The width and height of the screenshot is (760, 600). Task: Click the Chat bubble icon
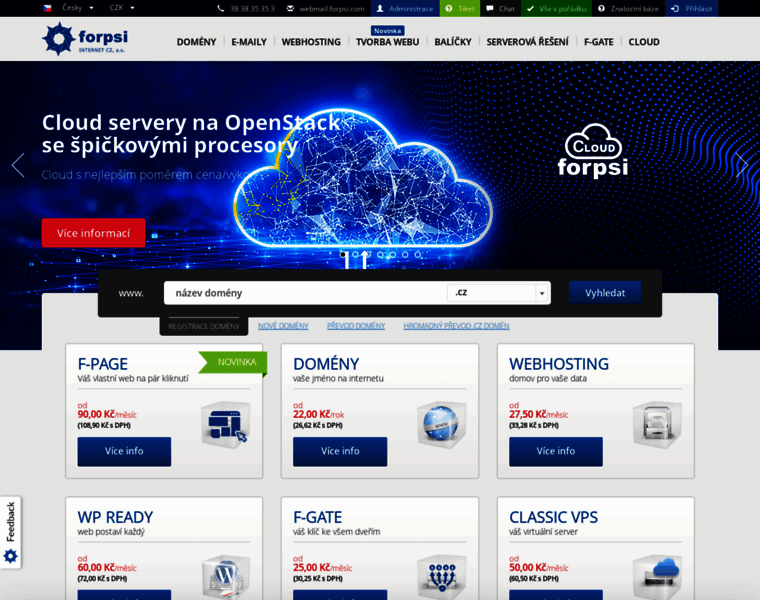pyautogui.click(x=490, y=8)
